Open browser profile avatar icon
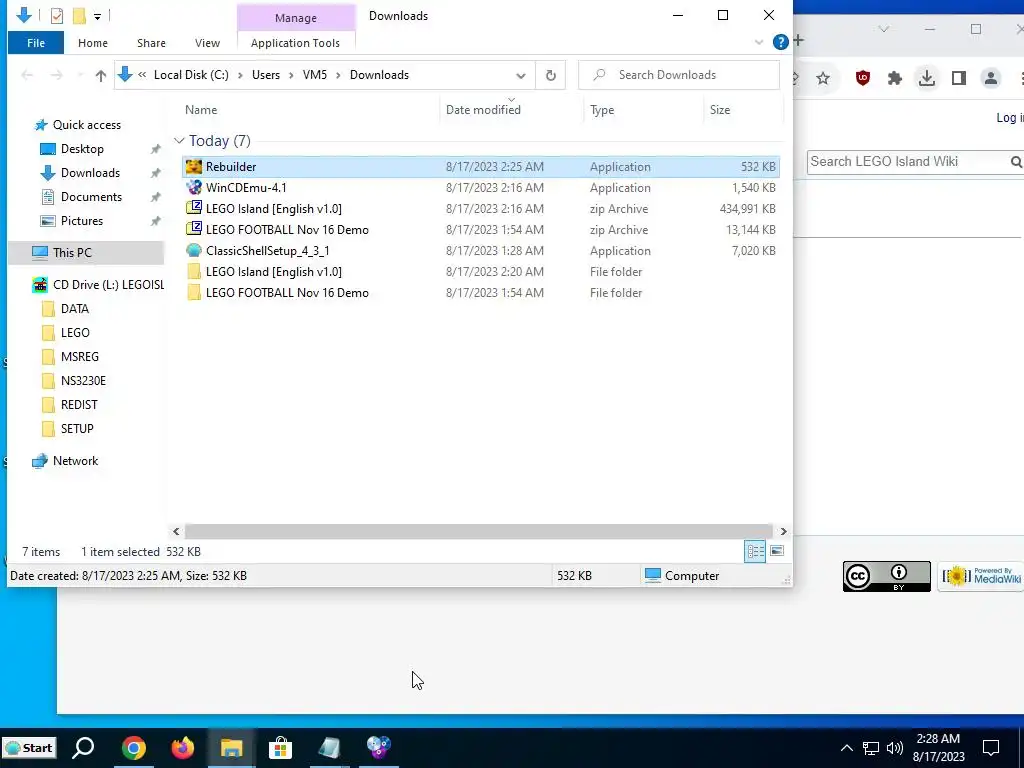This screenshot has width=1024, height=768. click(991, 78)
